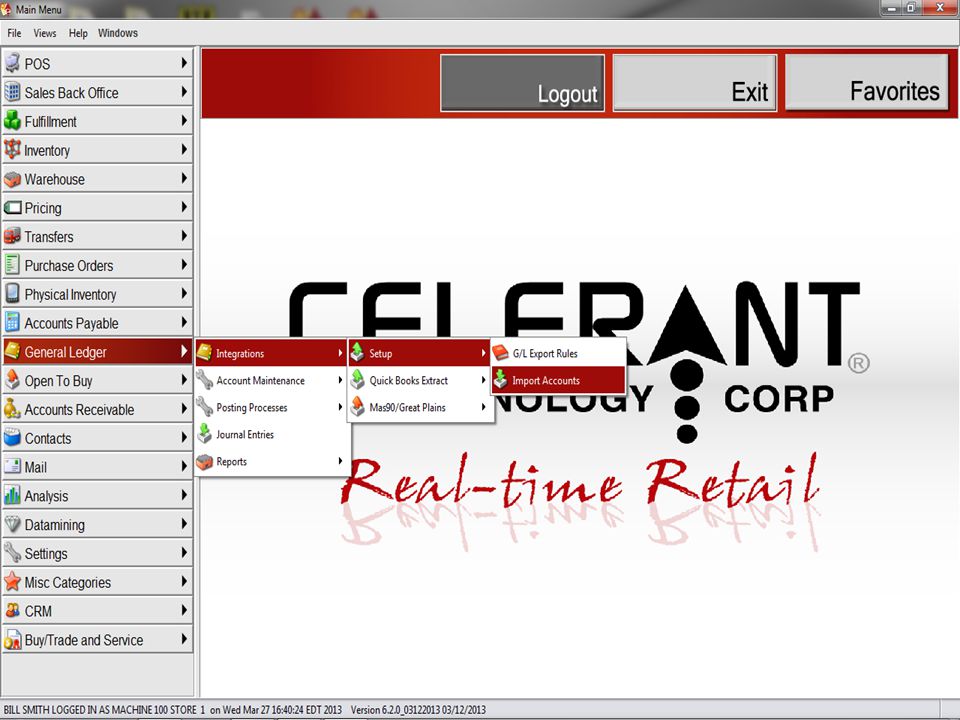Expand the CRM submenu arrow
The image size is (960, 720).
[x=184, y=610]
